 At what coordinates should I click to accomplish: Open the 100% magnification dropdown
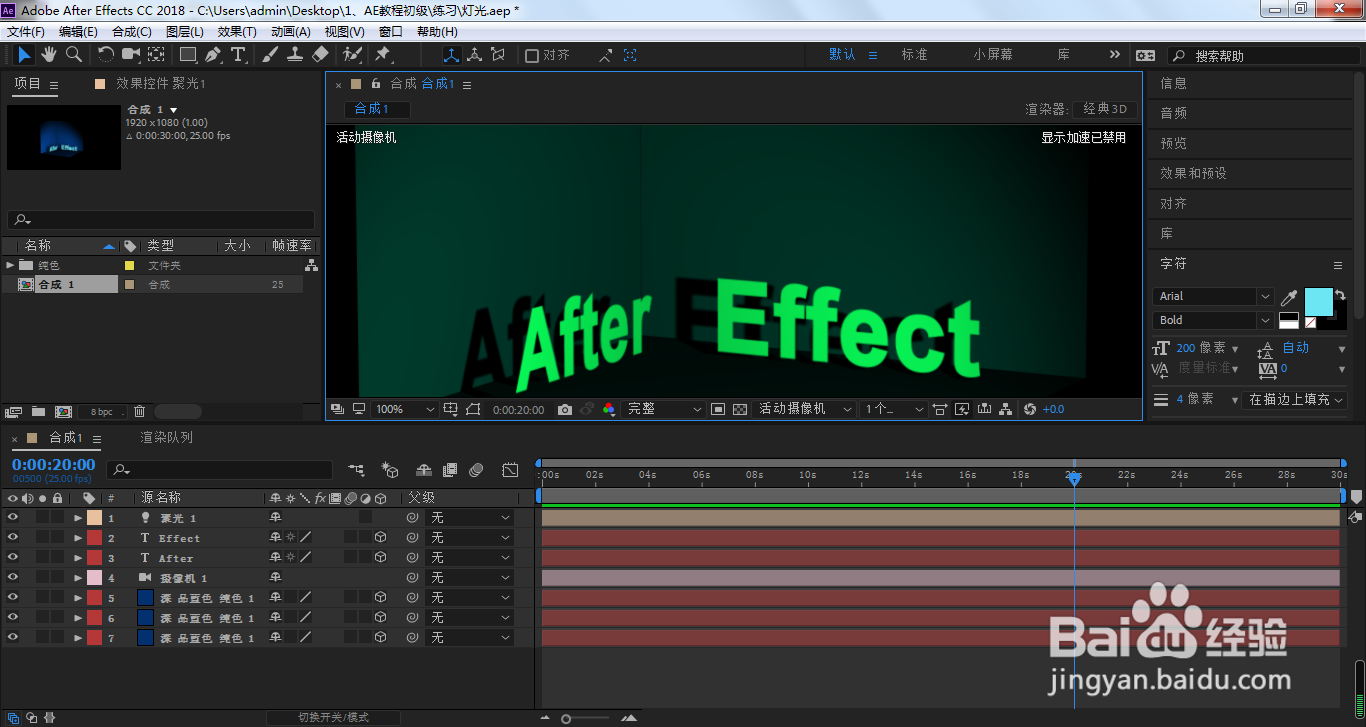(405, 409)
